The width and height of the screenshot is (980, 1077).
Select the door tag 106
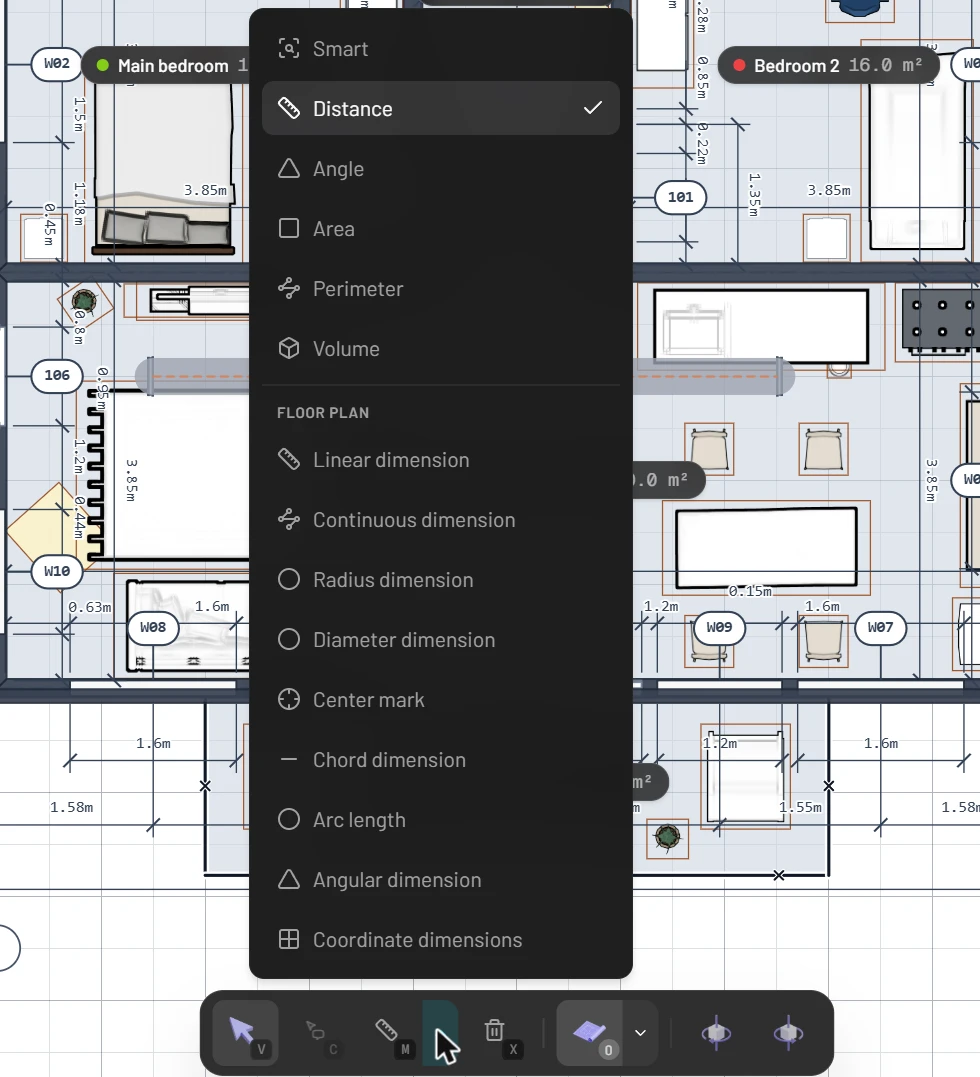coord(57,376)
